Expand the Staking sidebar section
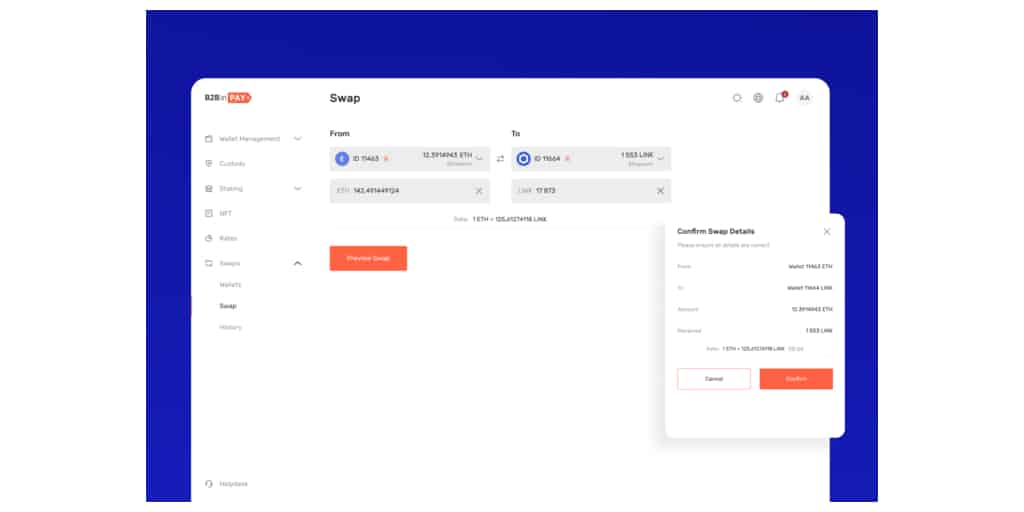This screenshot has width=1024, height=512. tap(297, 189)
